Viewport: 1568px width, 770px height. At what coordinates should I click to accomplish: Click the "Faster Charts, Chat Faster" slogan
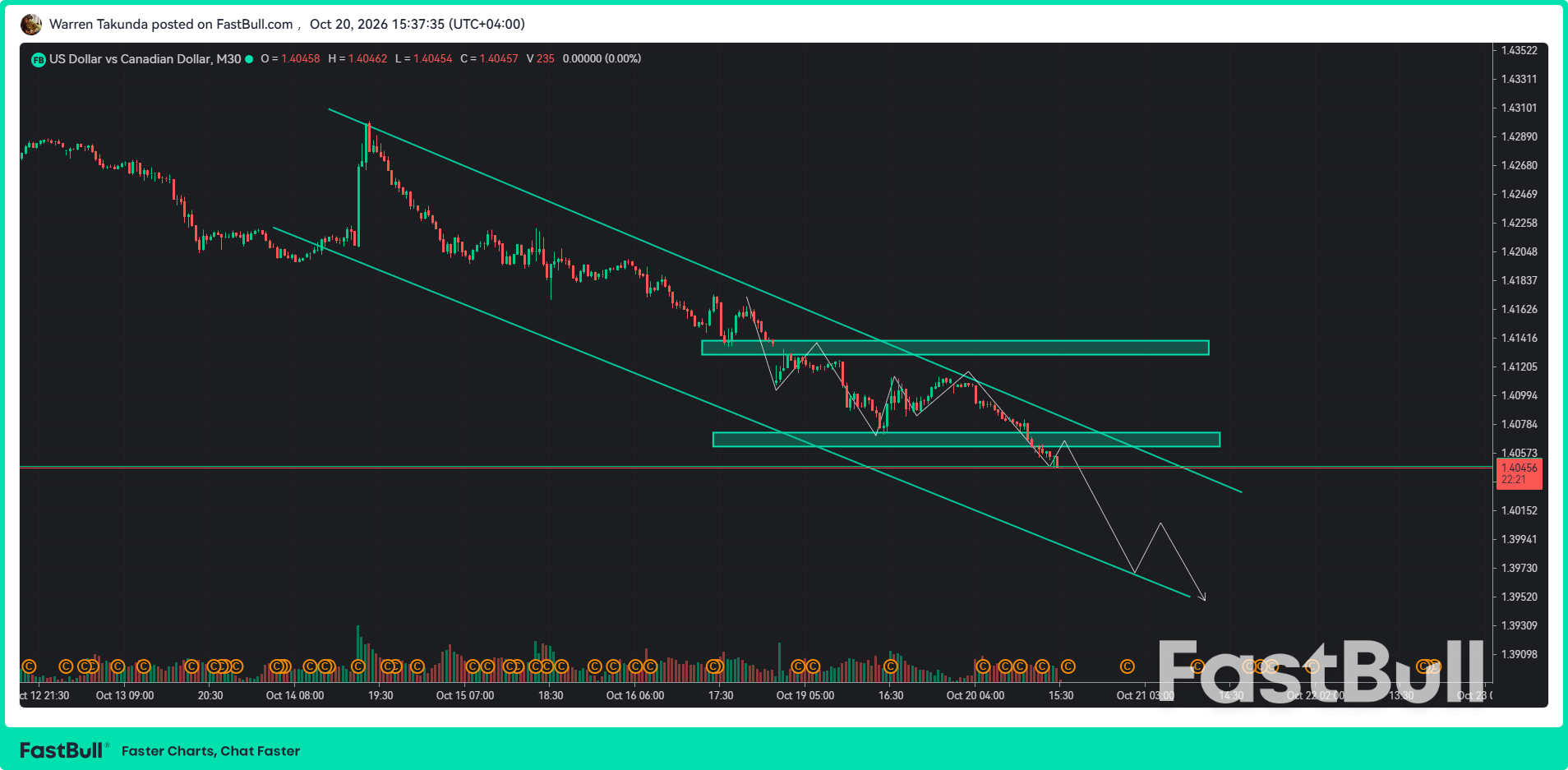pyautogui.click(x=210, y=751)
